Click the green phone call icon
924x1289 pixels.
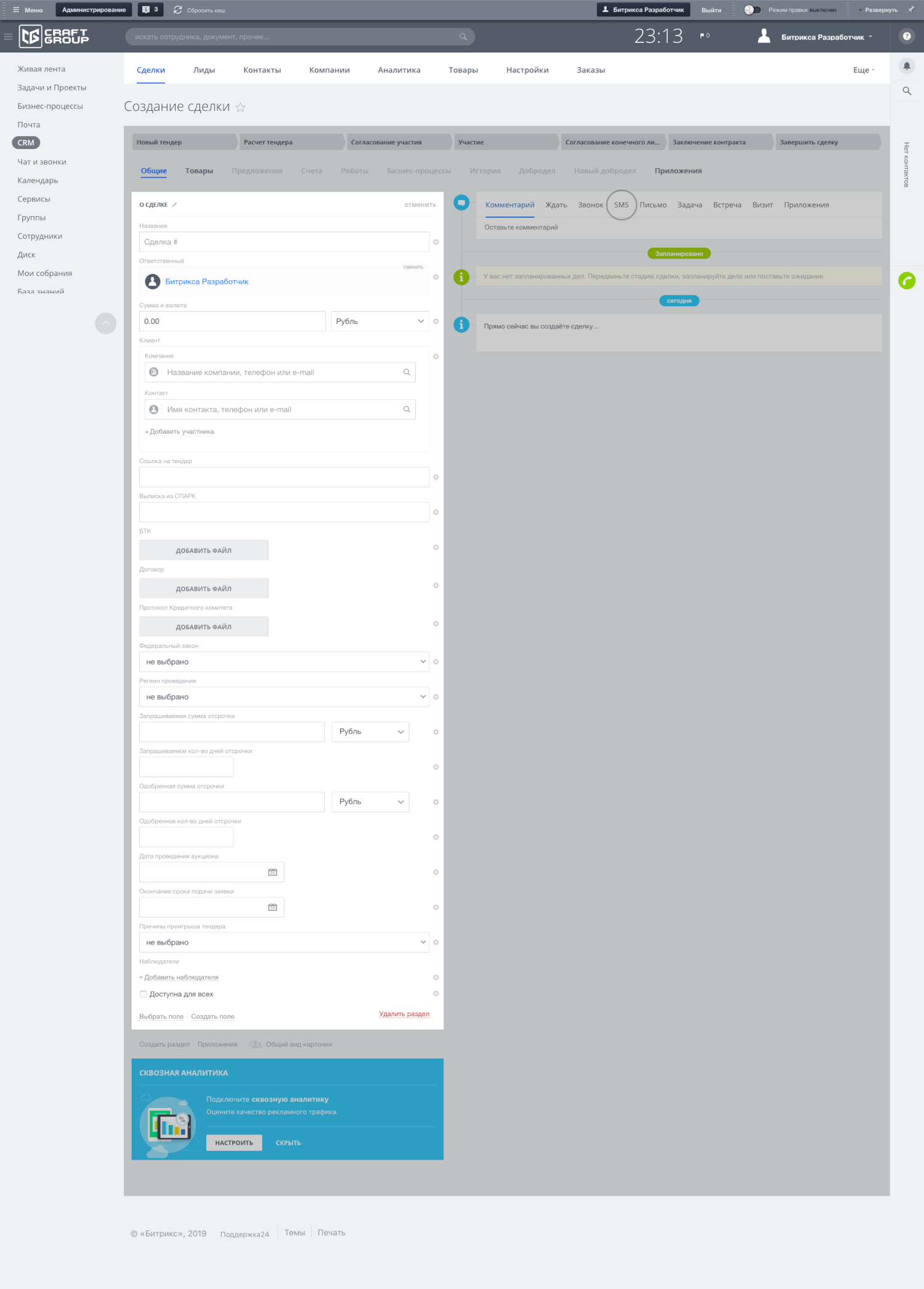(907, 281)
